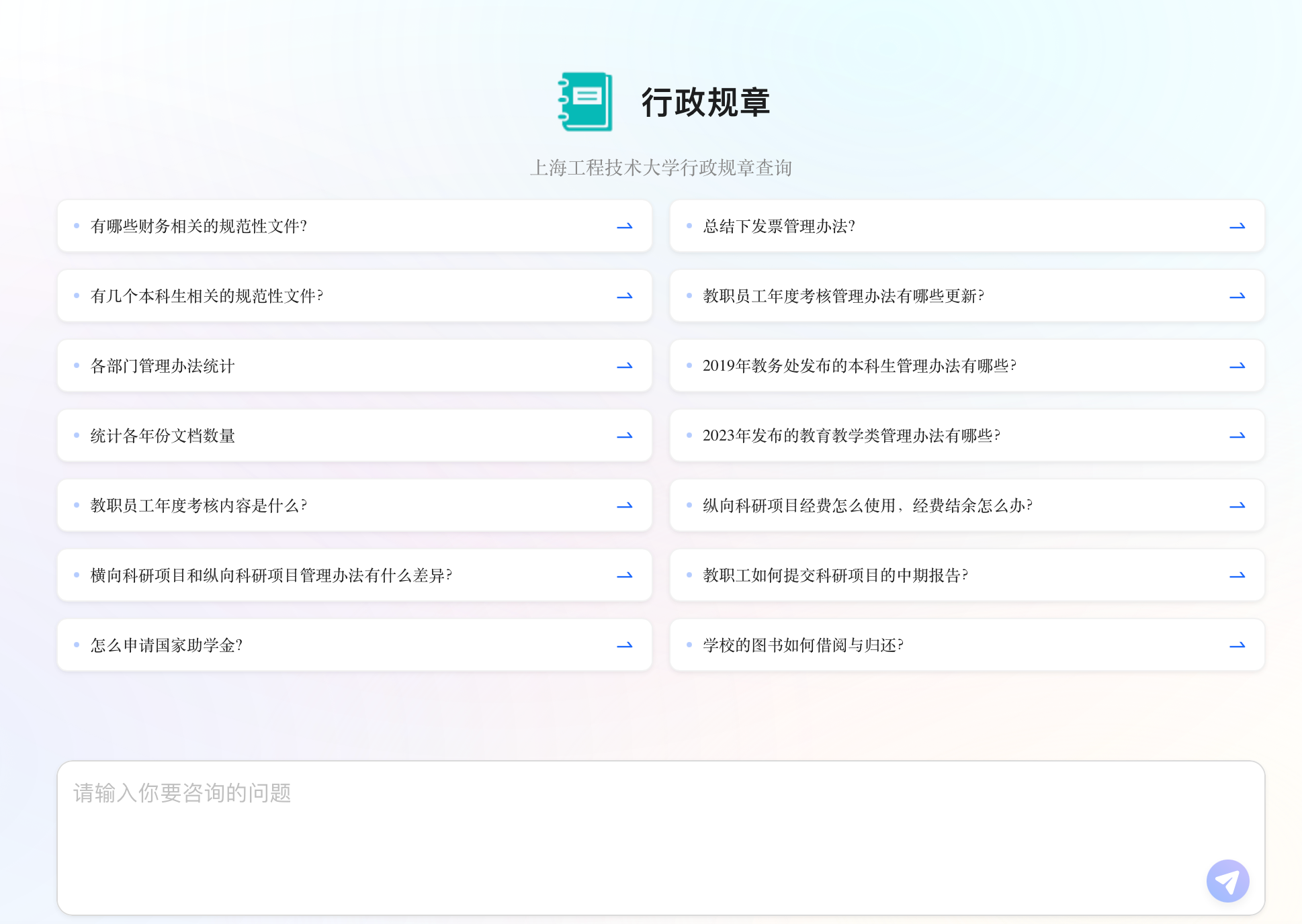The width and height of the screenshot is (1302, 924).
Task: Click arrow icon for 纵向科研项目经费怎么使用
Action: pyautogui.click(x=1238, y=506)
